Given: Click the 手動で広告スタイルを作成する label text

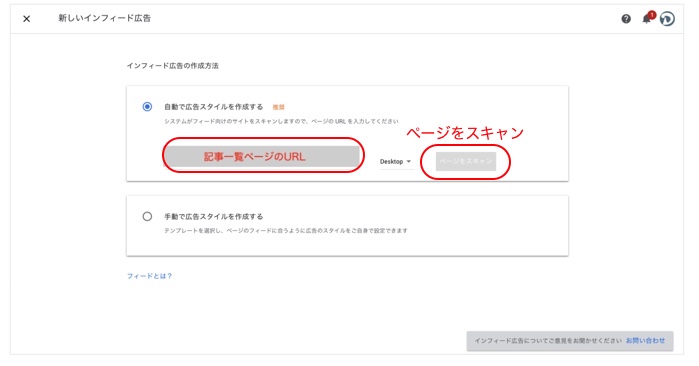Looking at the screenshot, I should (x=214, y=217).
